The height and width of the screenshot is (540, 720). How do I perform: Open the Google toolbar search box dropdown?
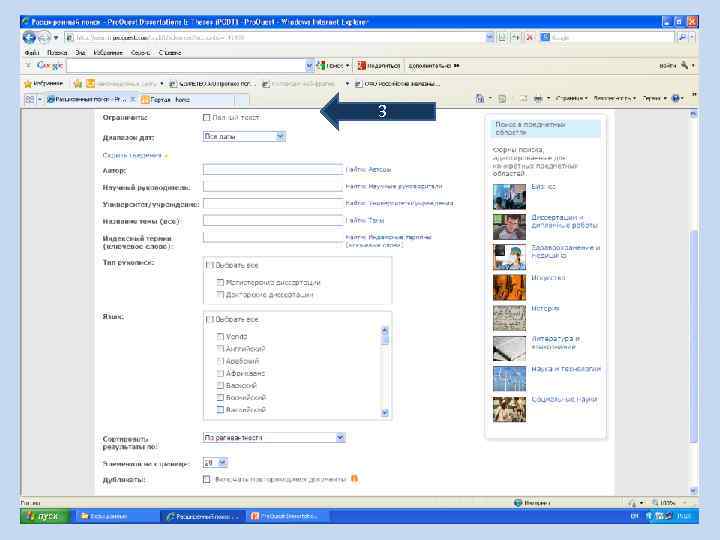309,66
